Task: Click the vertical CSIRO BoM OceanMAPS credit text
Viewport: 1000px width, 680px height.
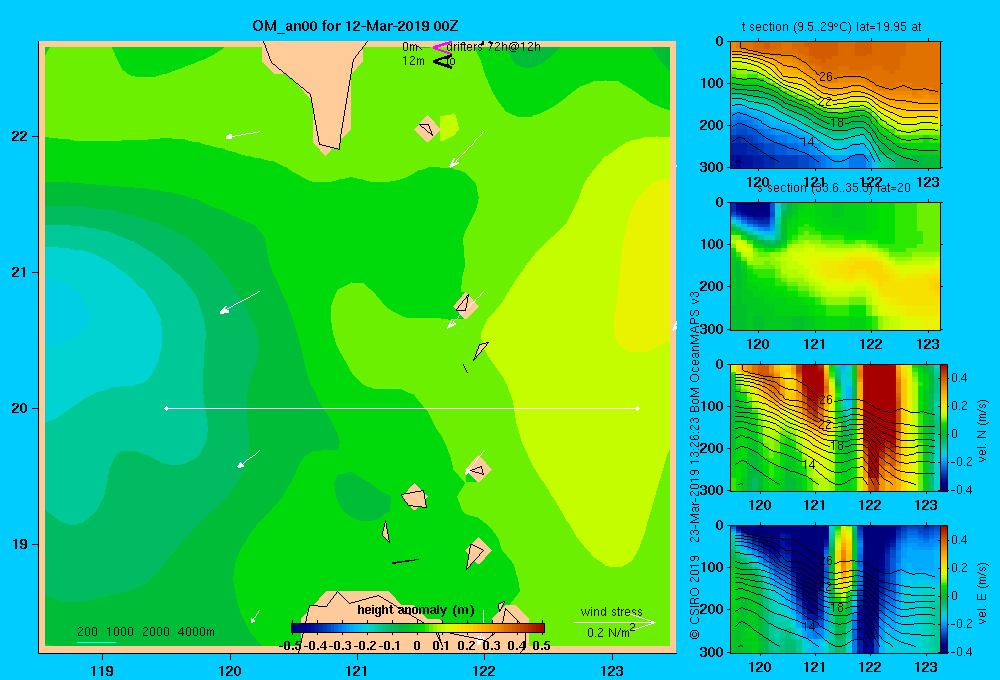Action: pos(695,466)
